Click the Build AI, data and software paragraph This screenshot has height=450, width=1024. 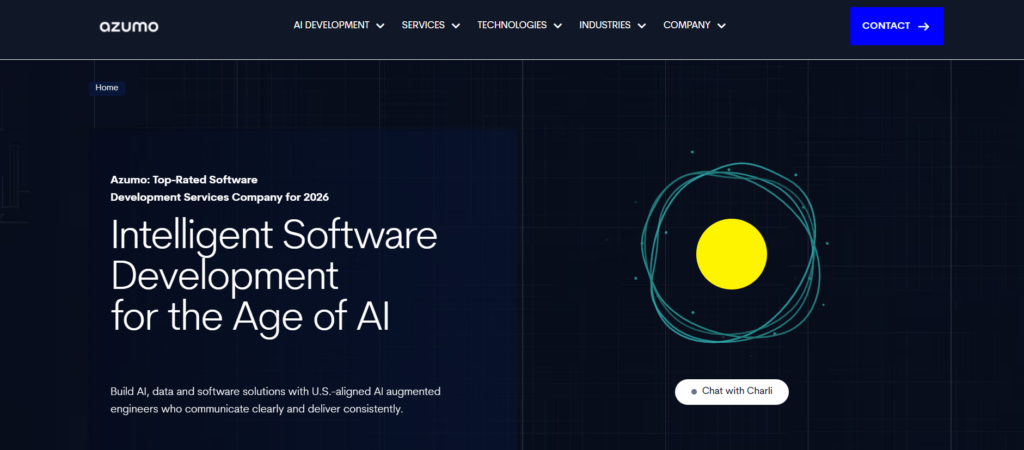pos(276,400)
